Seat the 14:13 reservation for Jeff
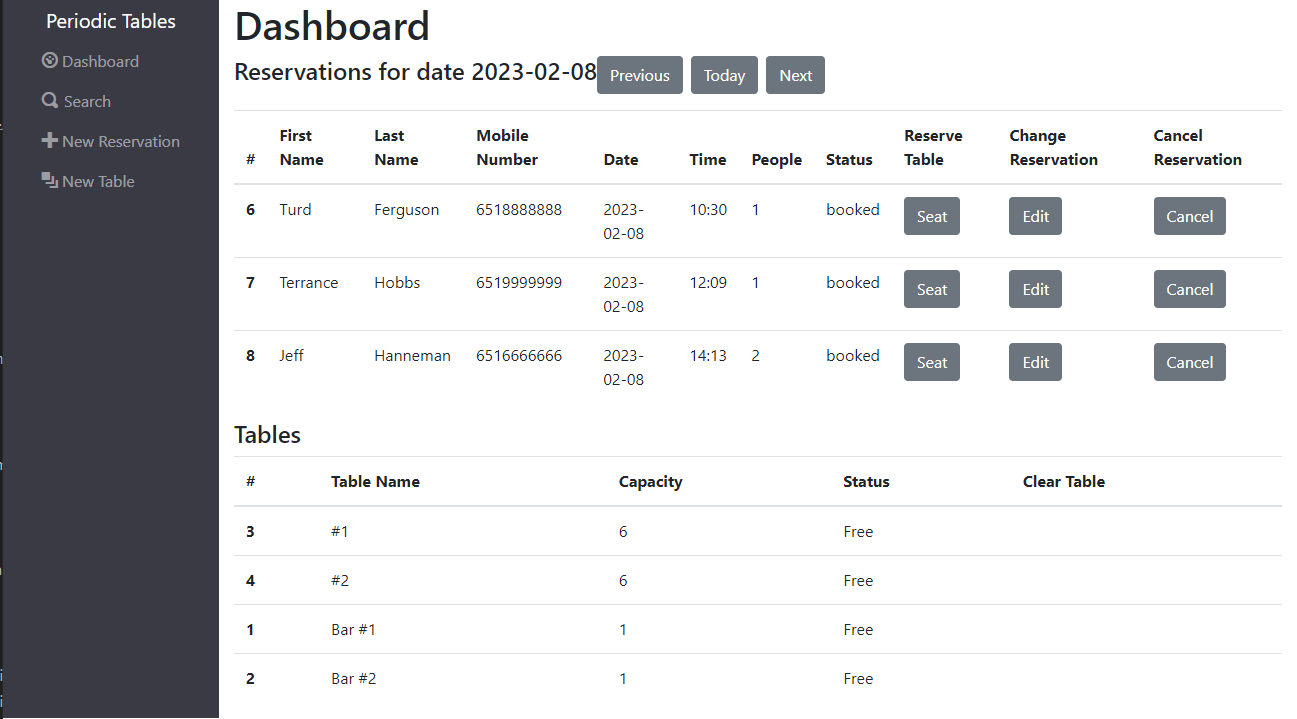Viewport: 1297px width, 719px height. coord(931,362)
